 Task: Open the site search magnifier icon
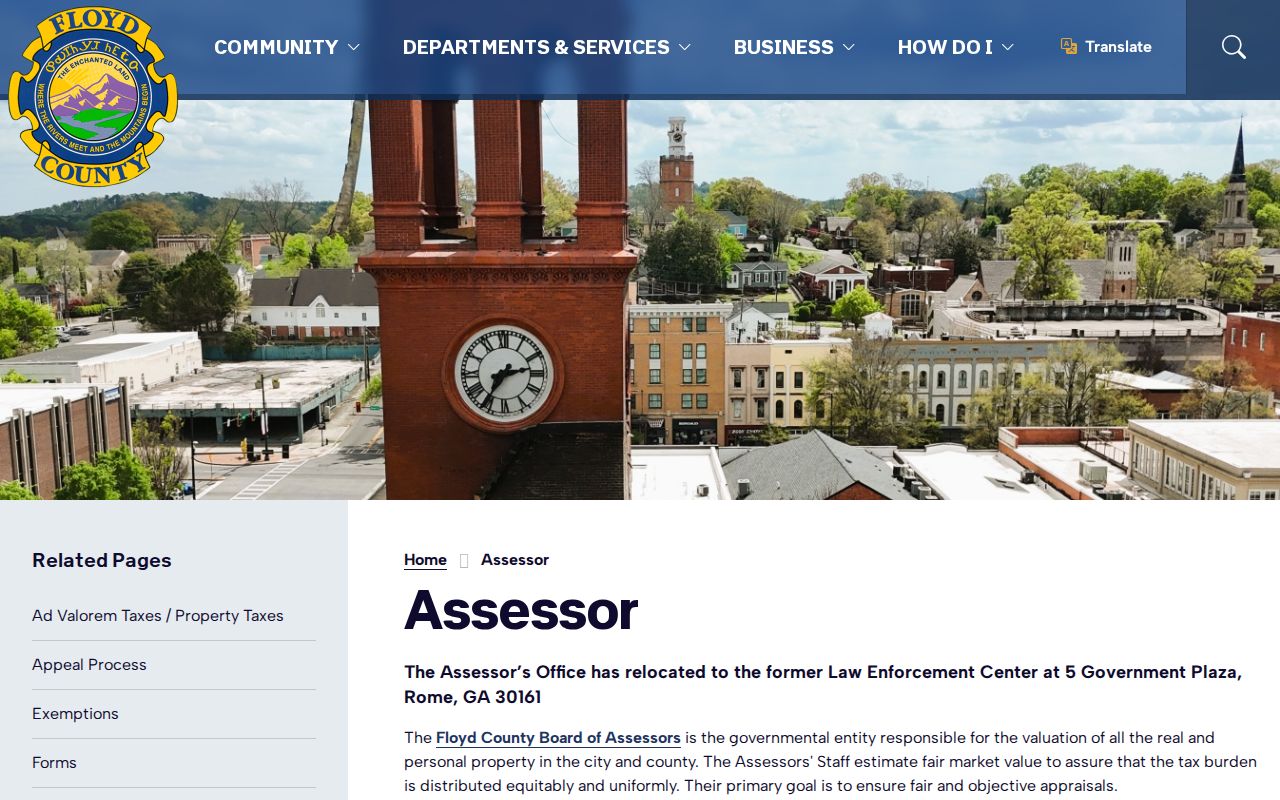tap(1233, 47)
